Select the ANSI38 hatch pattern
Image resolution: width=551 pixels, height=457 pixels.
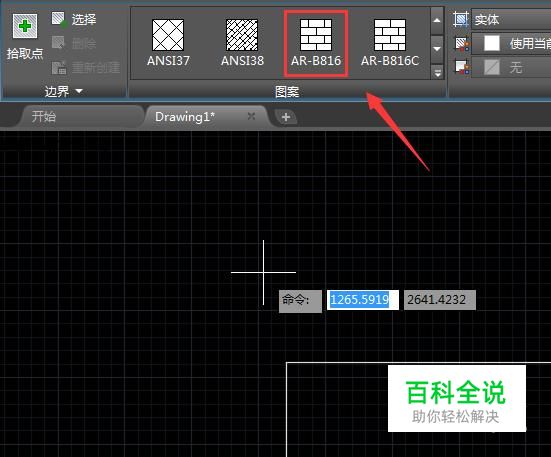coord(242,43)
